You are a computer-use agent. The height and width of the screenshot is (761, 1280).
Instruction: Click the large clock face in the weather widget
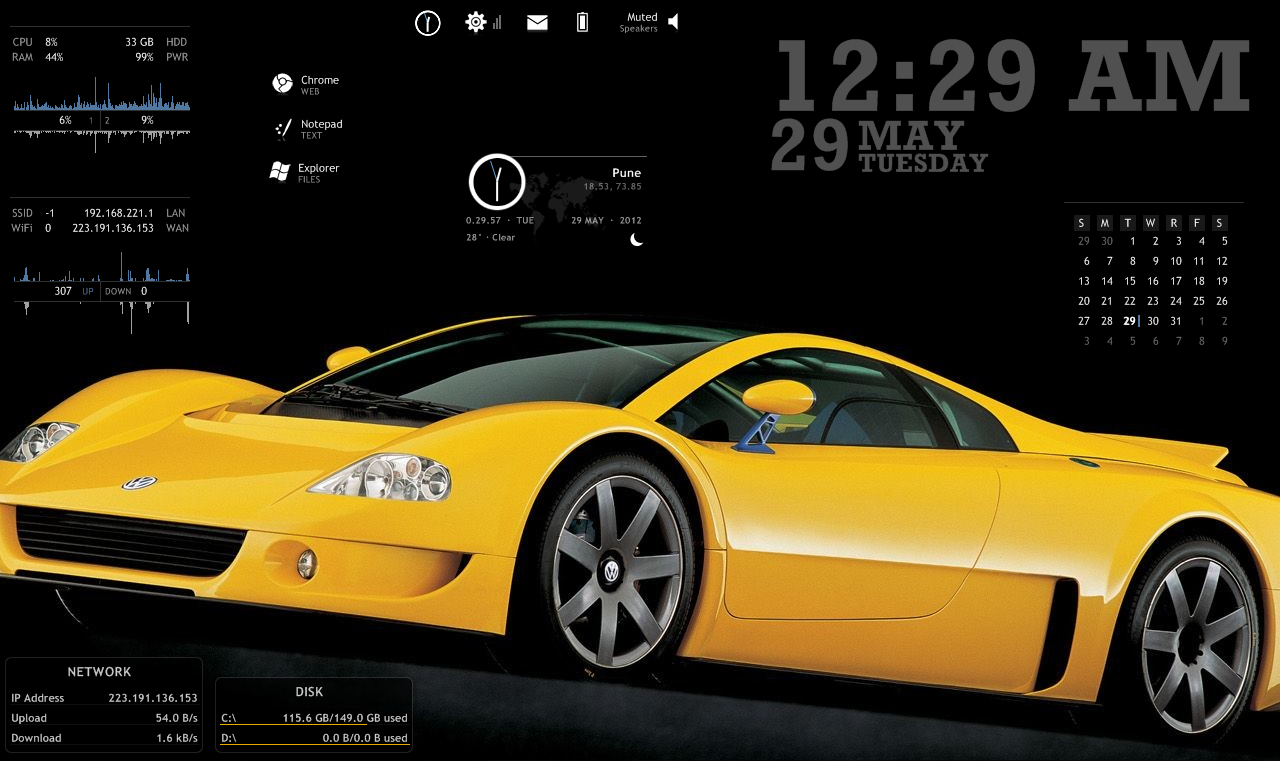[497, 181]
